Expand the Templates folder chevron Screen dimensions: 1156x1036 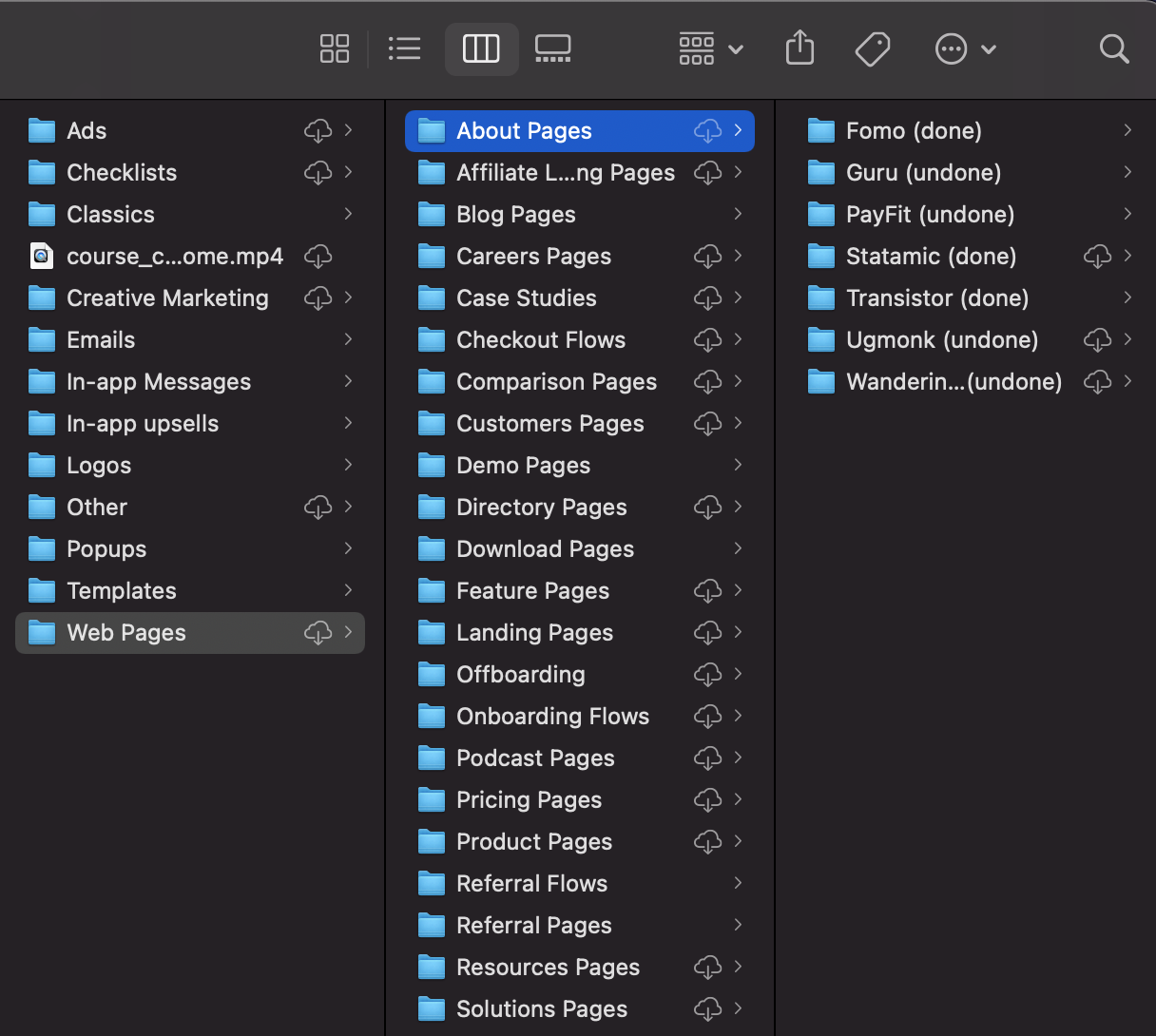tap(349, 590)
